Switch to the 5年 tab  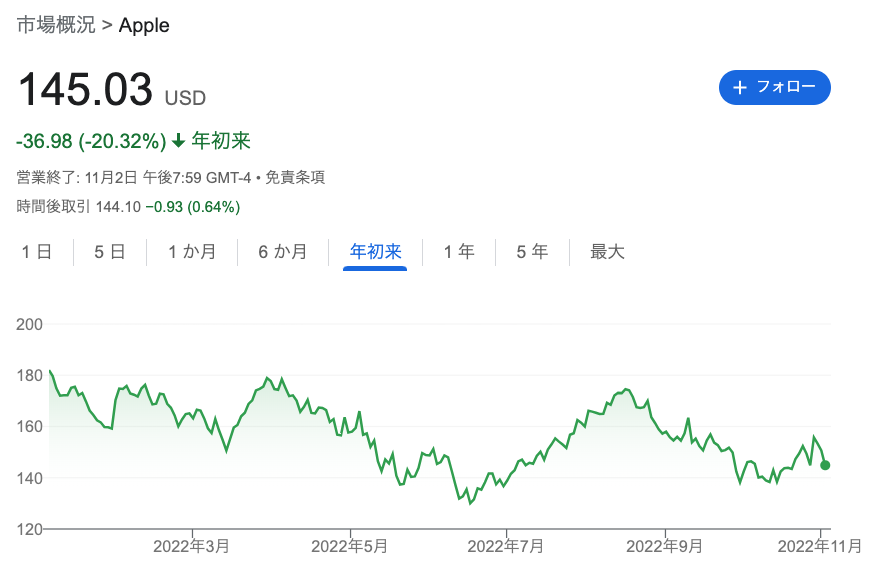click(x=532, y=252)
